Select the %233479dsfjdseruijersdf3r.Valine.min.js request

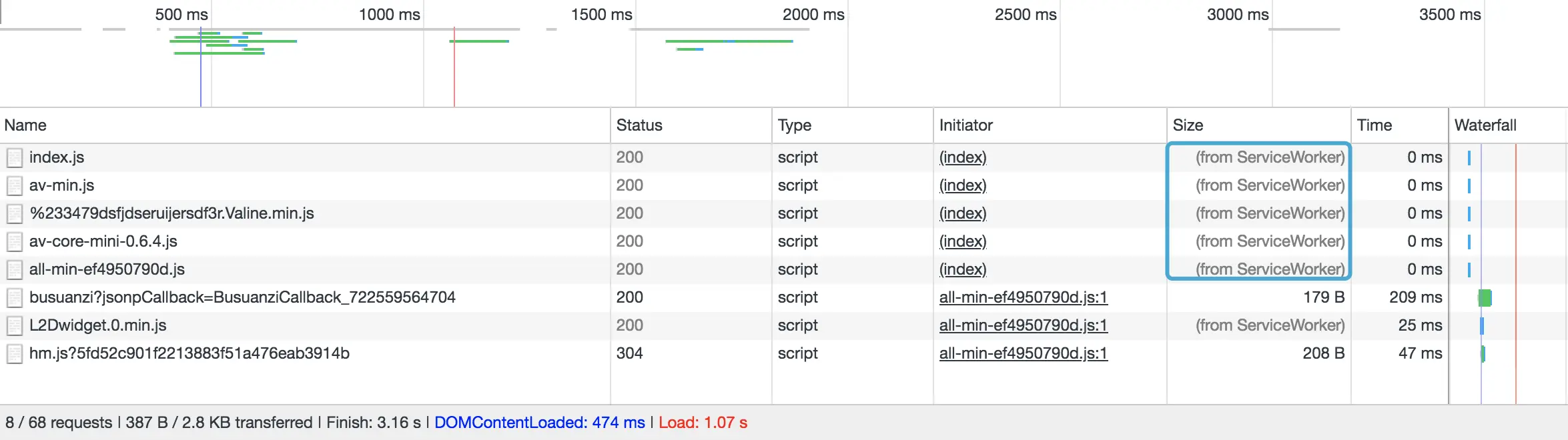pos(171,213)
